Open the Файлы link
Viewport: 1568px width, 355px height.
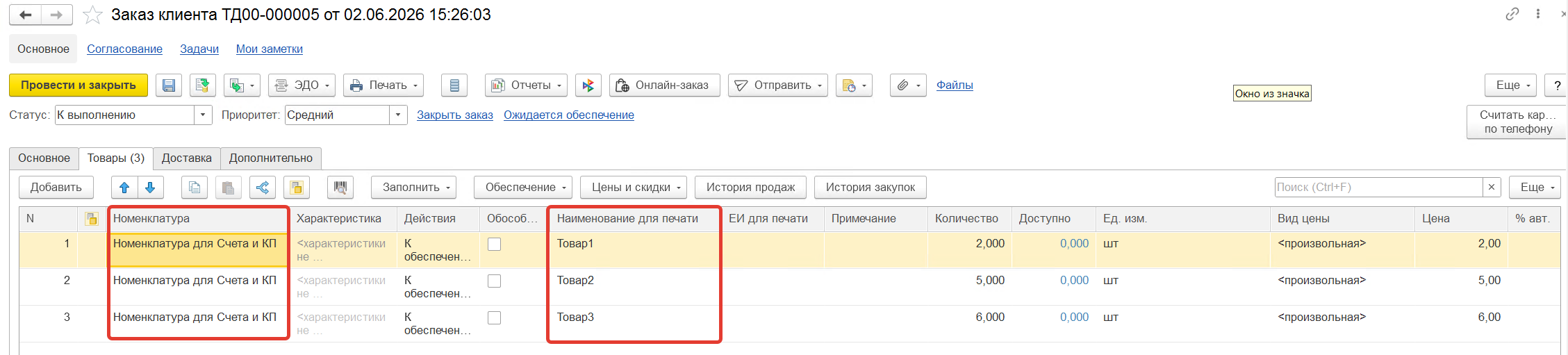coord(955,85)
